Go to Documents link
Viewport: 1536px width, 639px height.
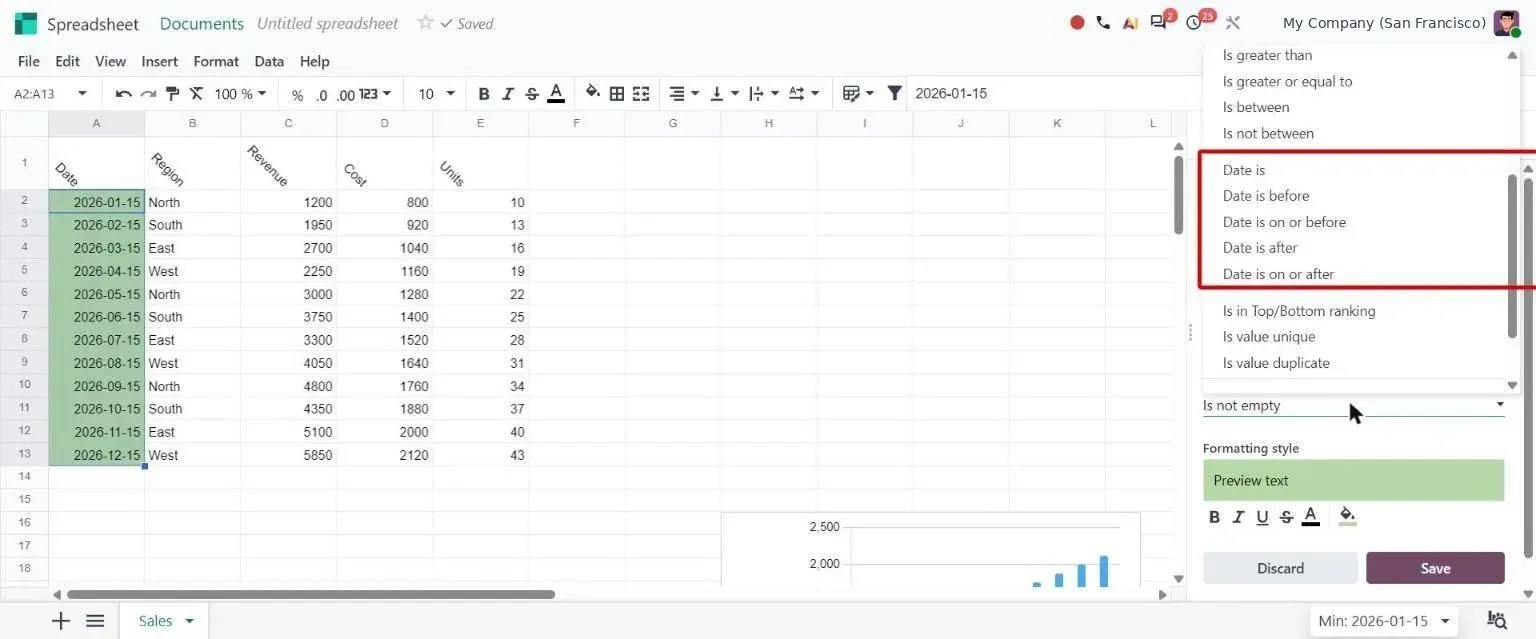pos(201,23)
